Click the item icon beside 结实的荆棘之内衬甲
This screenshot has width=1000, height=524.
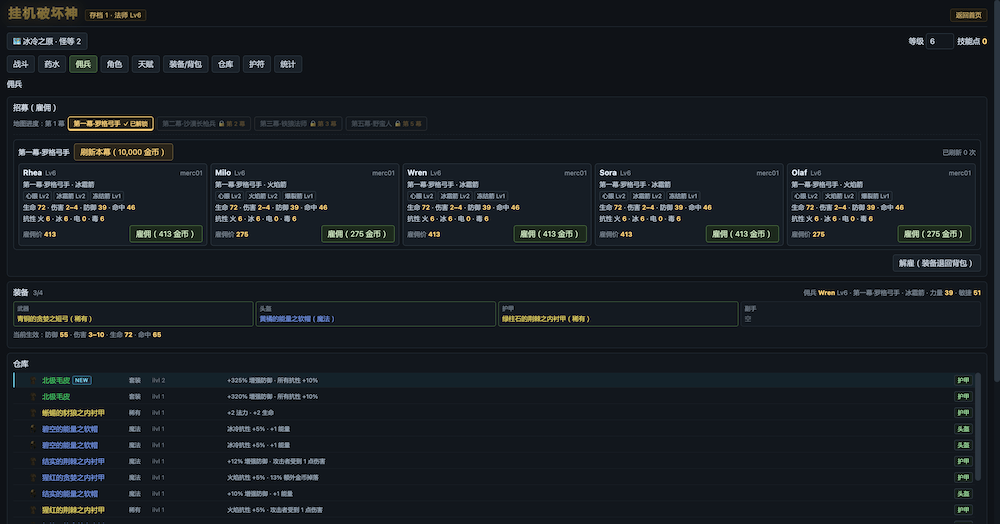34,462
